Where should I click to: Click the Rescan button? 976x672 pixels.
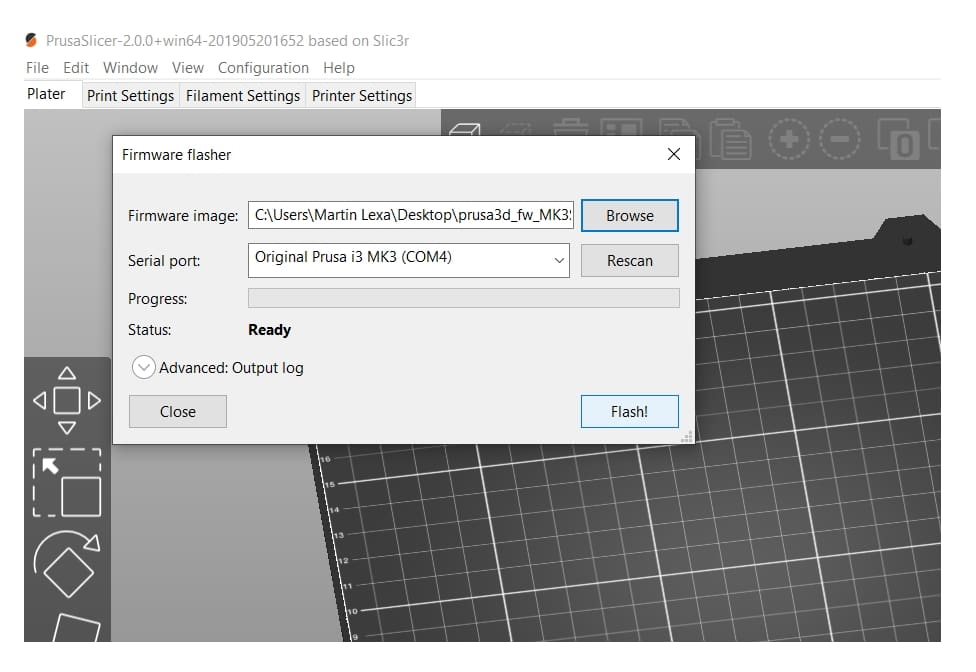point(630,260)
